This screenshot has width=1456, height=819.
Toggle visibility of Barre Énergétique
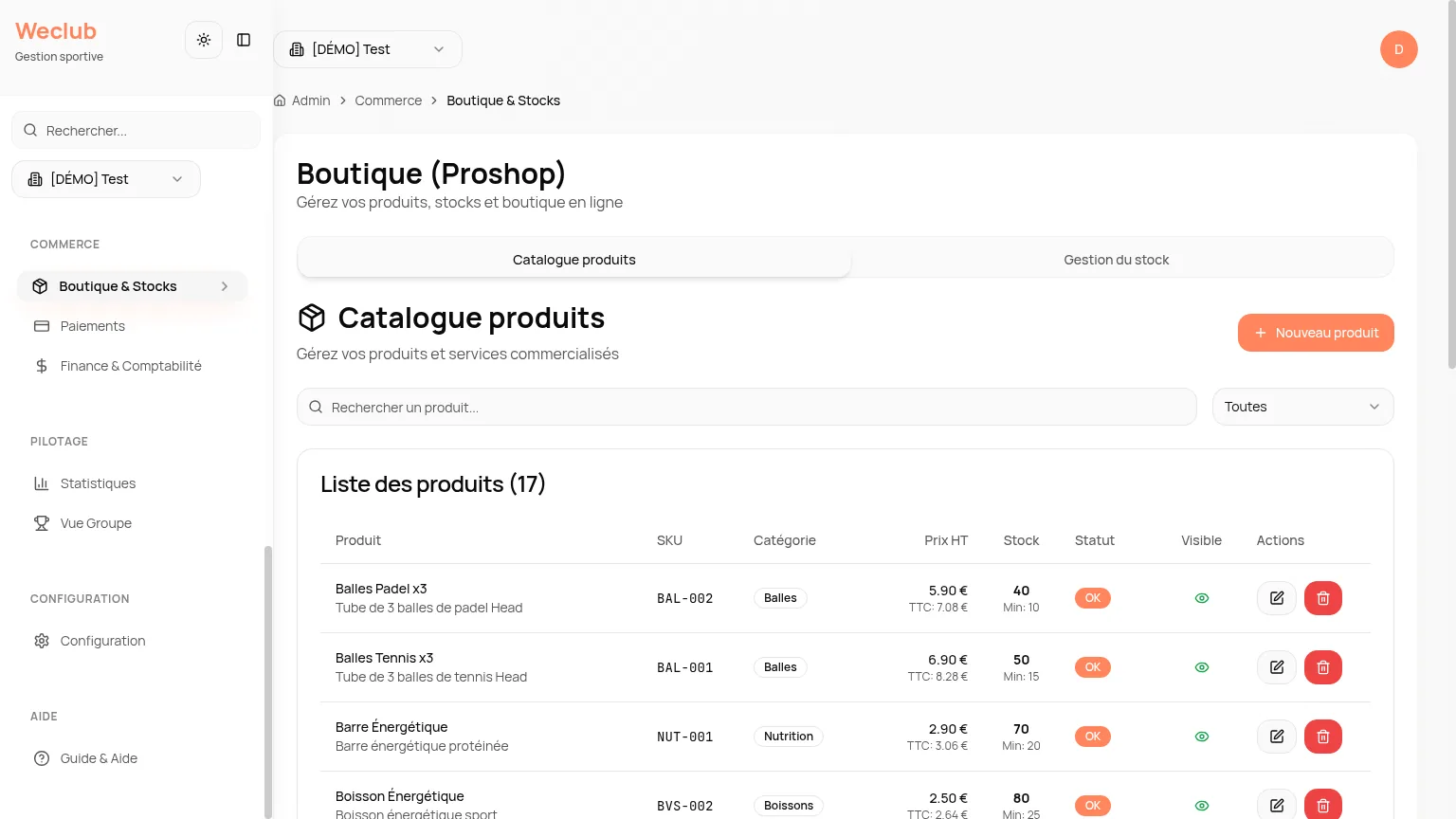pyautogui.click(x=1202, y=737)
